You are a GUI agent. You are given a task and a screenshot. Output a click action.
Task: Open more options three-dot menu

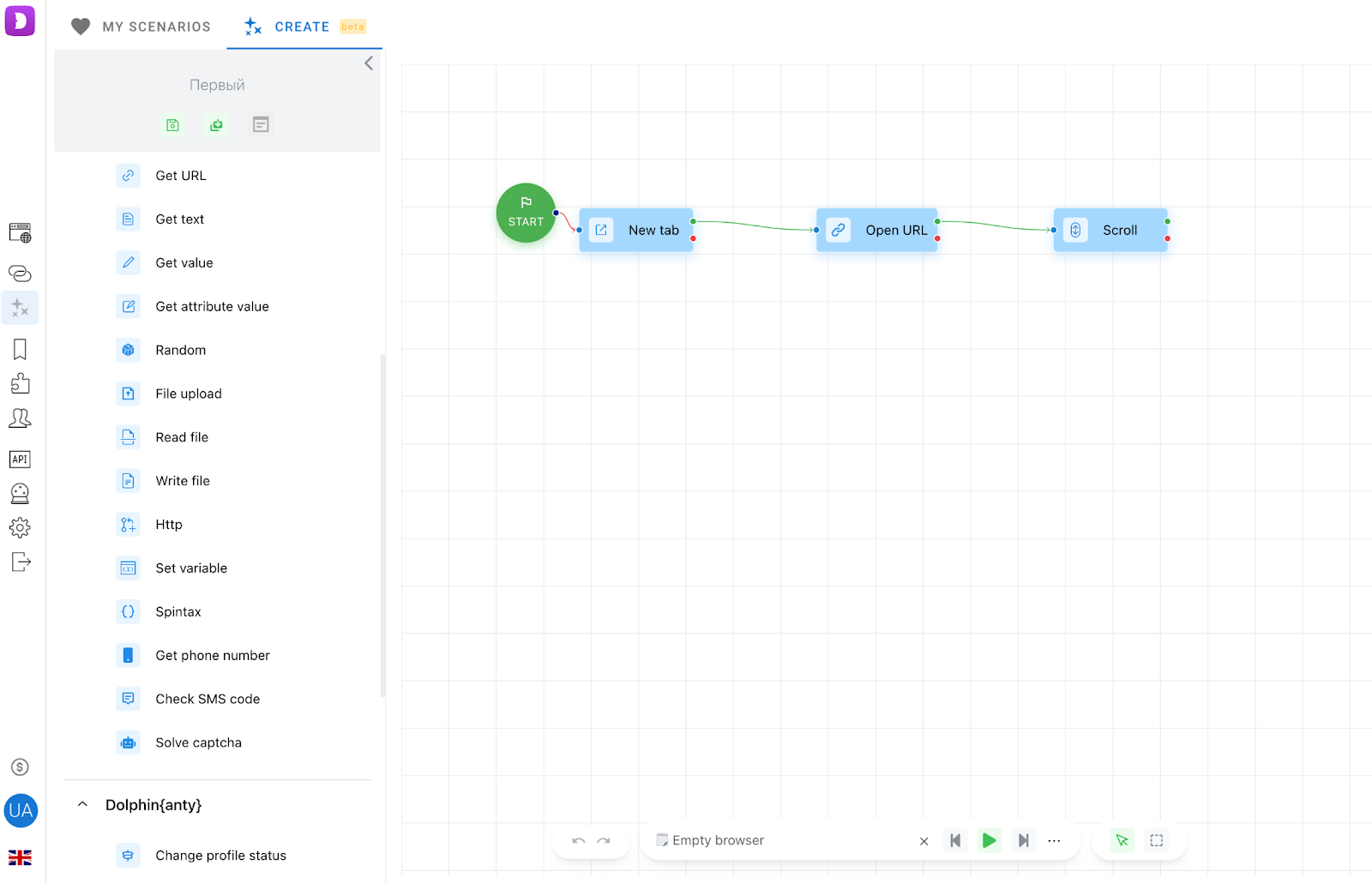click(1054, 841)
